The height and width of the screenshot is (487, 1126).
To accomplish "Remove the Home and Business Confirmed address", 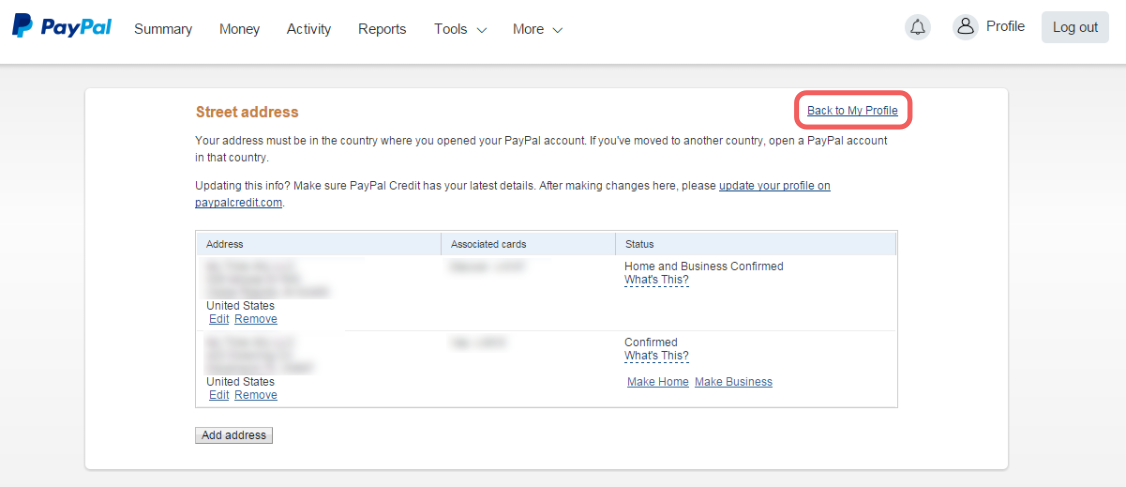I will (x=256, y=319).
